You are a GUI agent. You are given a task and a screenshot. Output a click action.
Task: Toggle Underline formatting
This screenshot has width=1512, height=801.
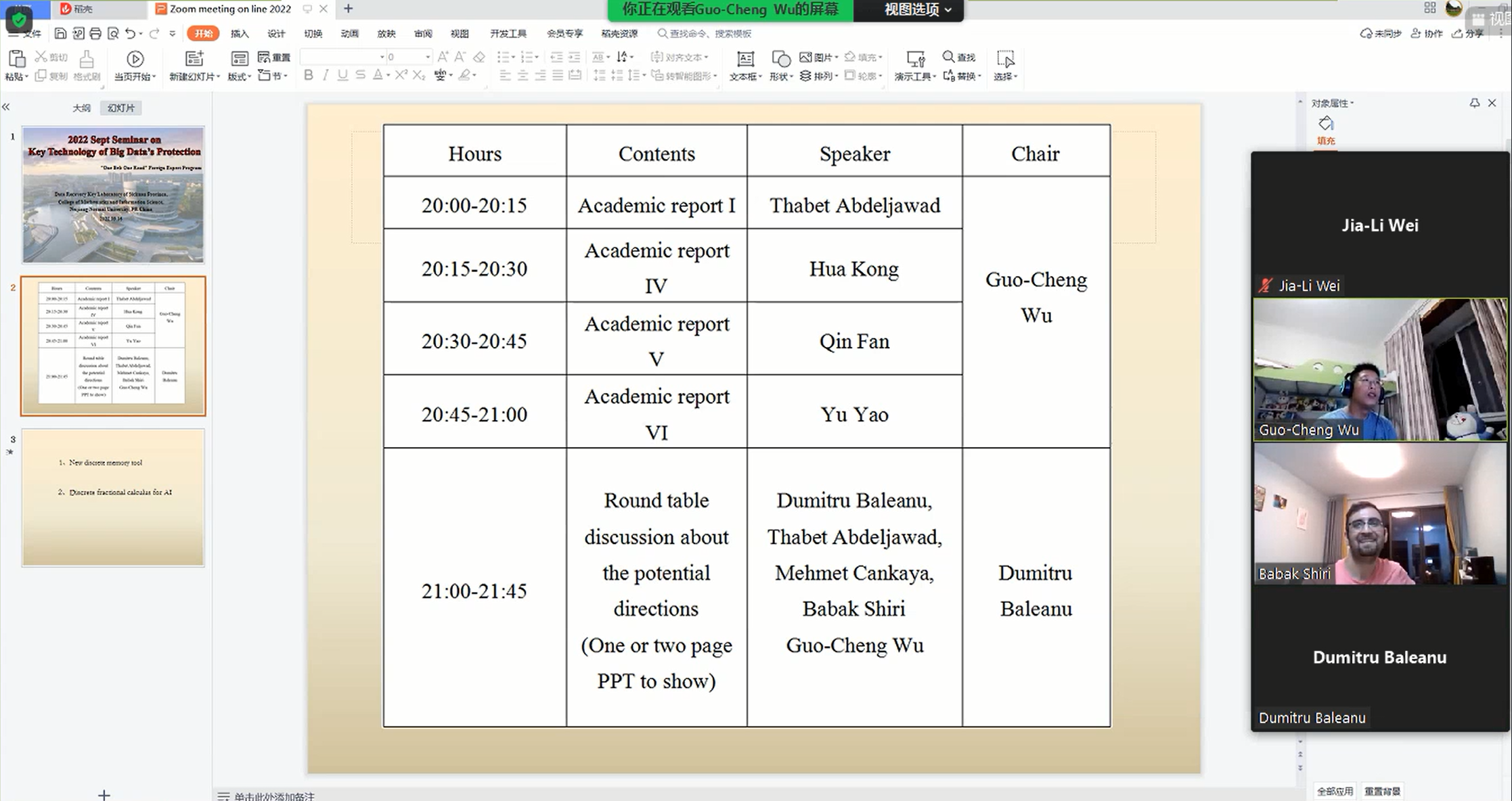coord(342,75)
